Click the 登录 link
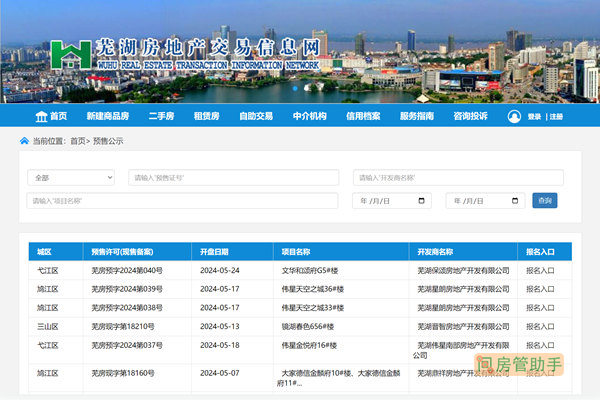 (534, 117)
